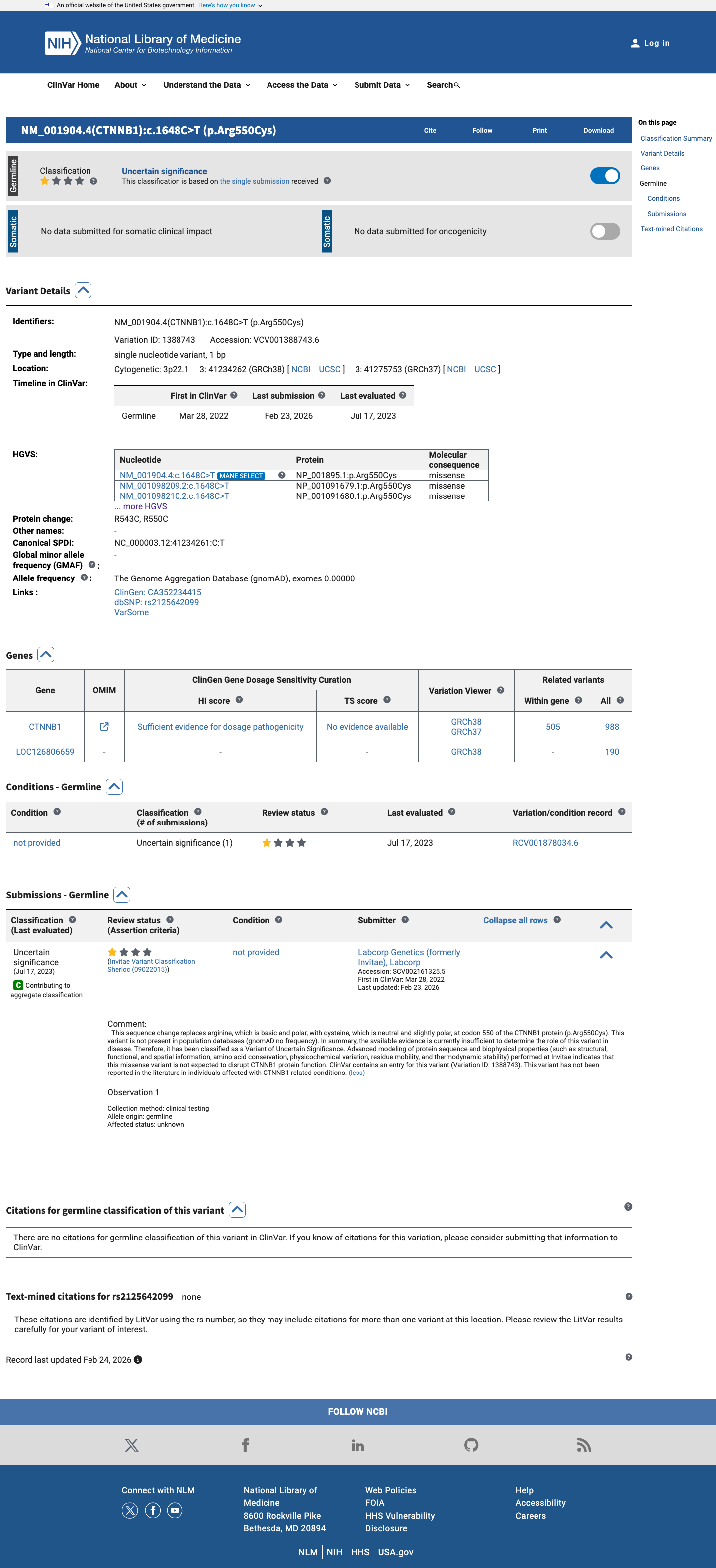This screenshot has height=1568, width=716.
Task: Open '... more HGVS' link
Action: [141, 506]
